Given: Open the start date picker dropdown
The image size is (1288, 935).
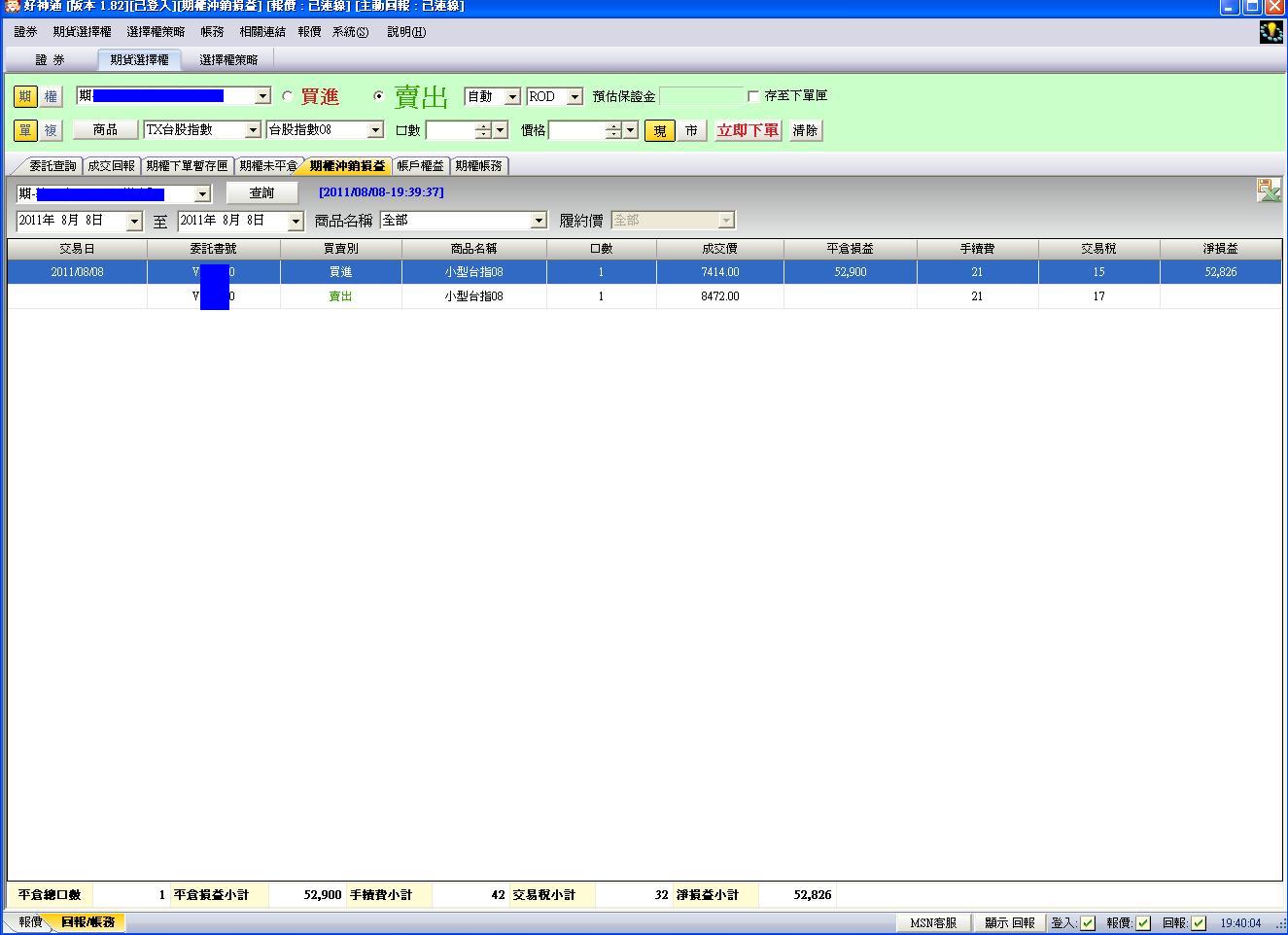Looking at the screenshot, I should point(134,222).
